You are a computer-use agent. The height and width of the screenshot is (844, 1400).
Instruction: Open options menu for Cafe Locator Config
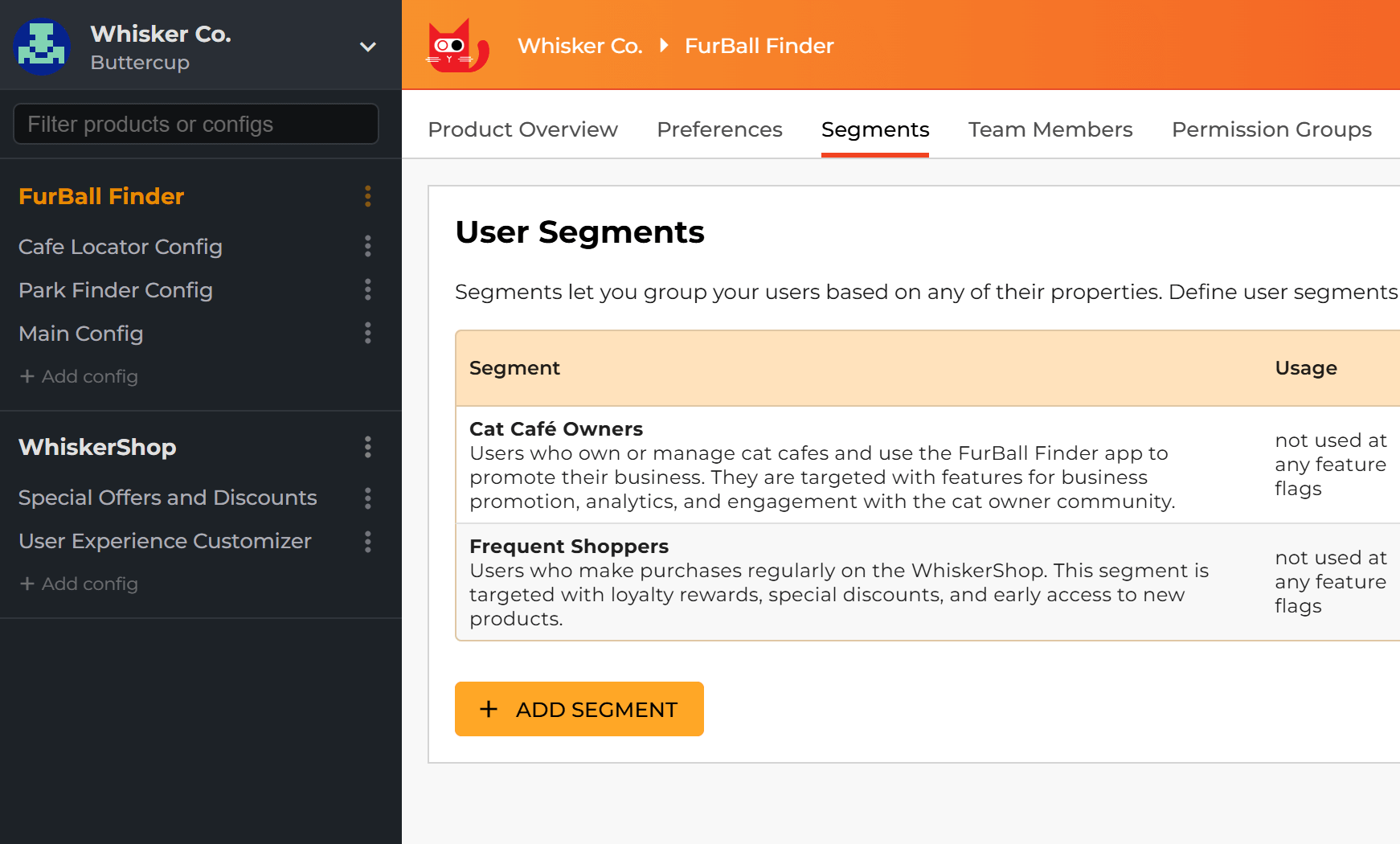click(x=368, y=246)
